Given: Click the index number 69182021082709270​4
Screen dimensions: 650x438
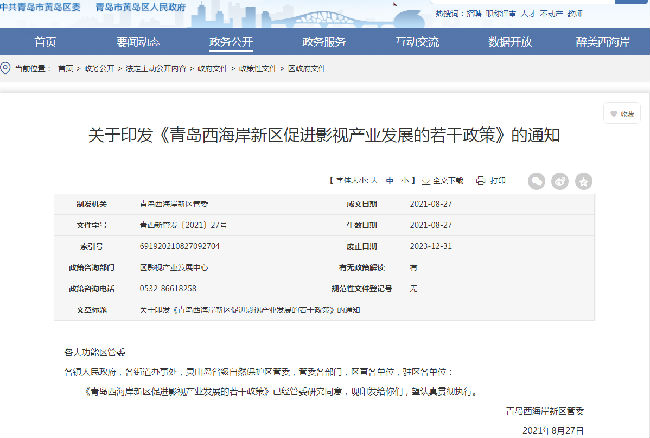Looking at the screenshot, I should coord(179,246).
